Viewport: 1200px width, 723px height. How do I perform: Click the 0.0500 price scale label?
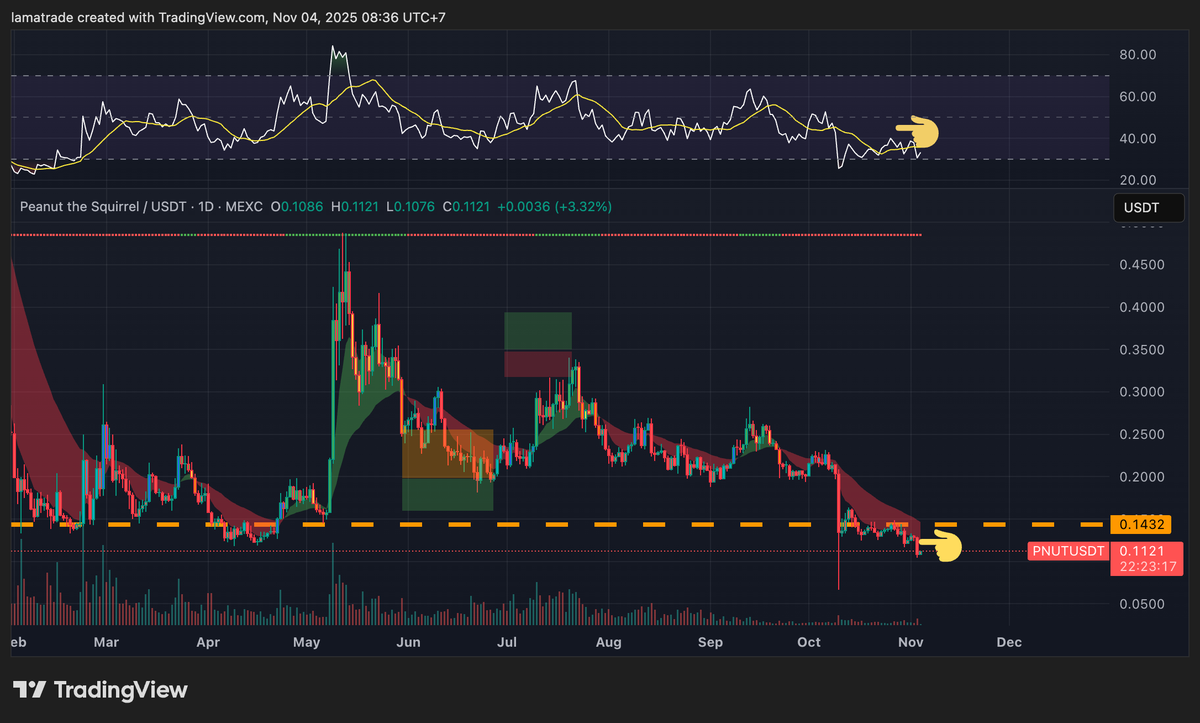coord(1140,604)
